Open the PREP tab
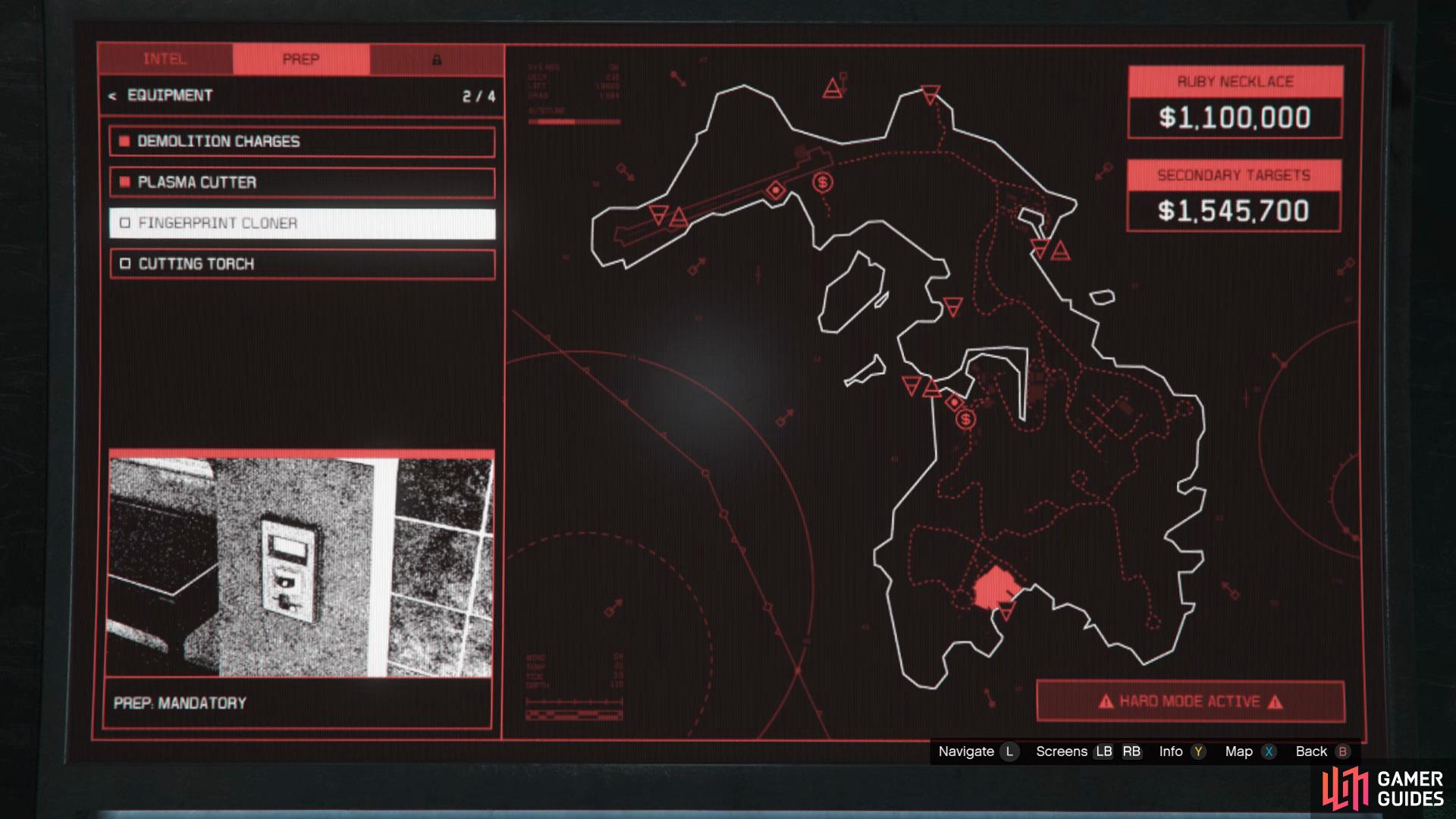This screenshot has width=1456, height=819. coord(301,59)
